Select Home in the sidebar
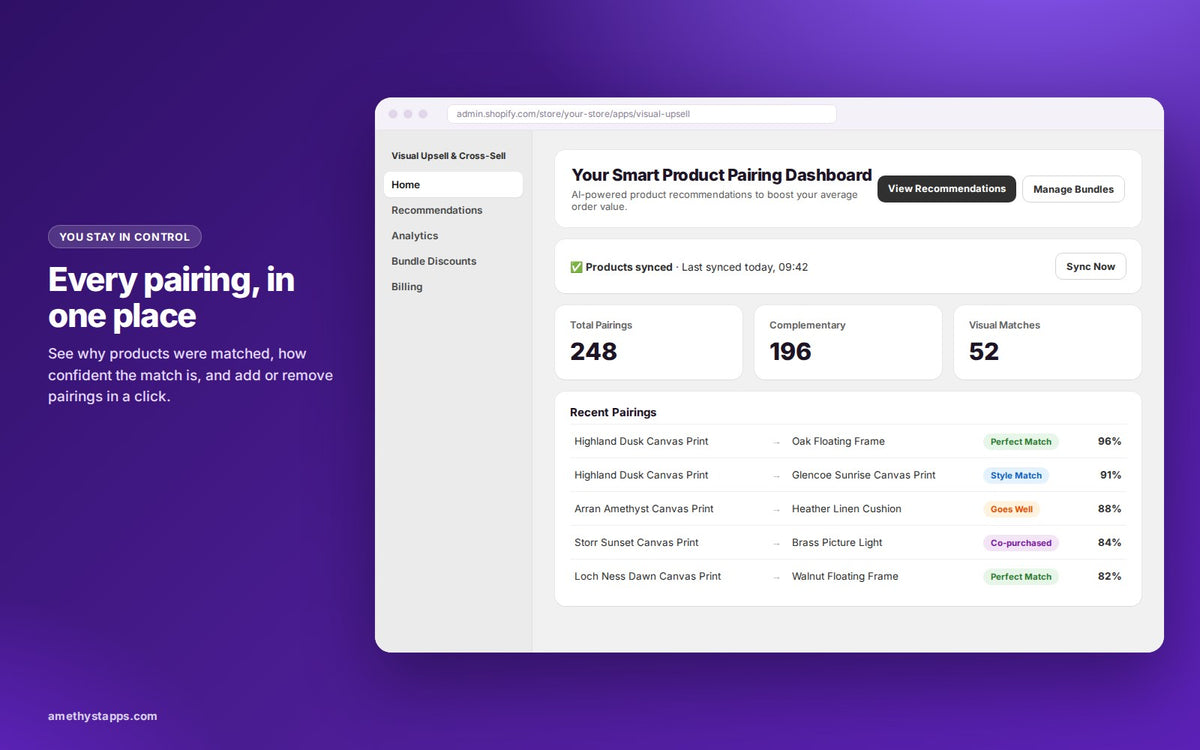This screenshot has height=750, width=1200. click(453, 185)
